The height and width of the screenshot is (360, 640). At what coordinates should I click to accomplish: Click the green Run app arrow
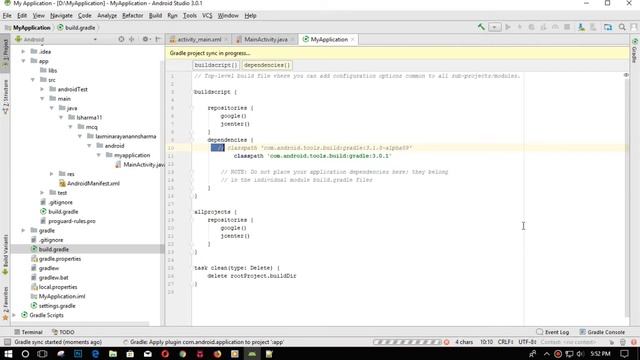(508, 27)
